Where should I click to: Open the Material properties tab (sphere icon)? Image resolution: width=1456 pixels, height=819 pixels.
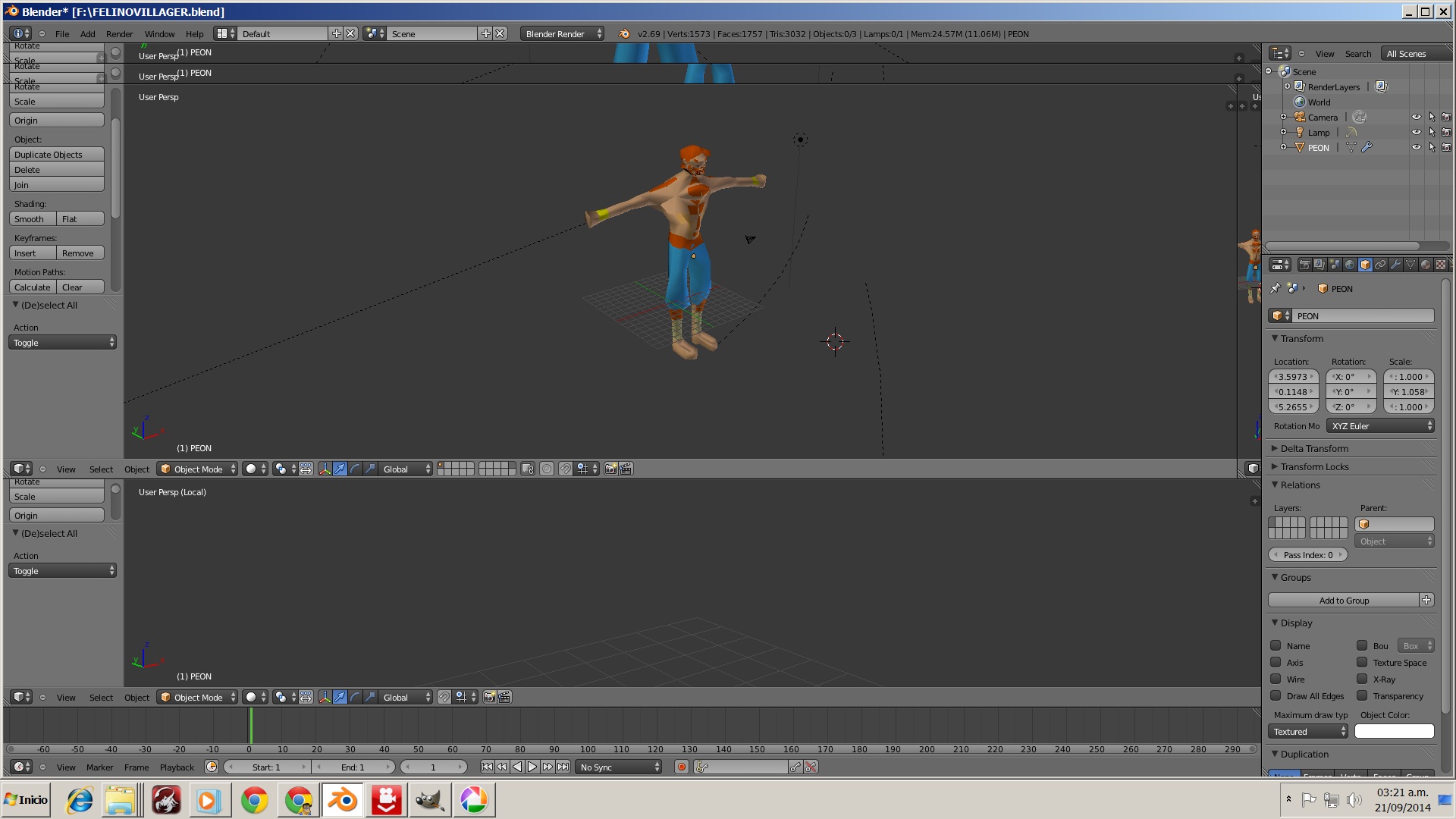coord(1426,265)
